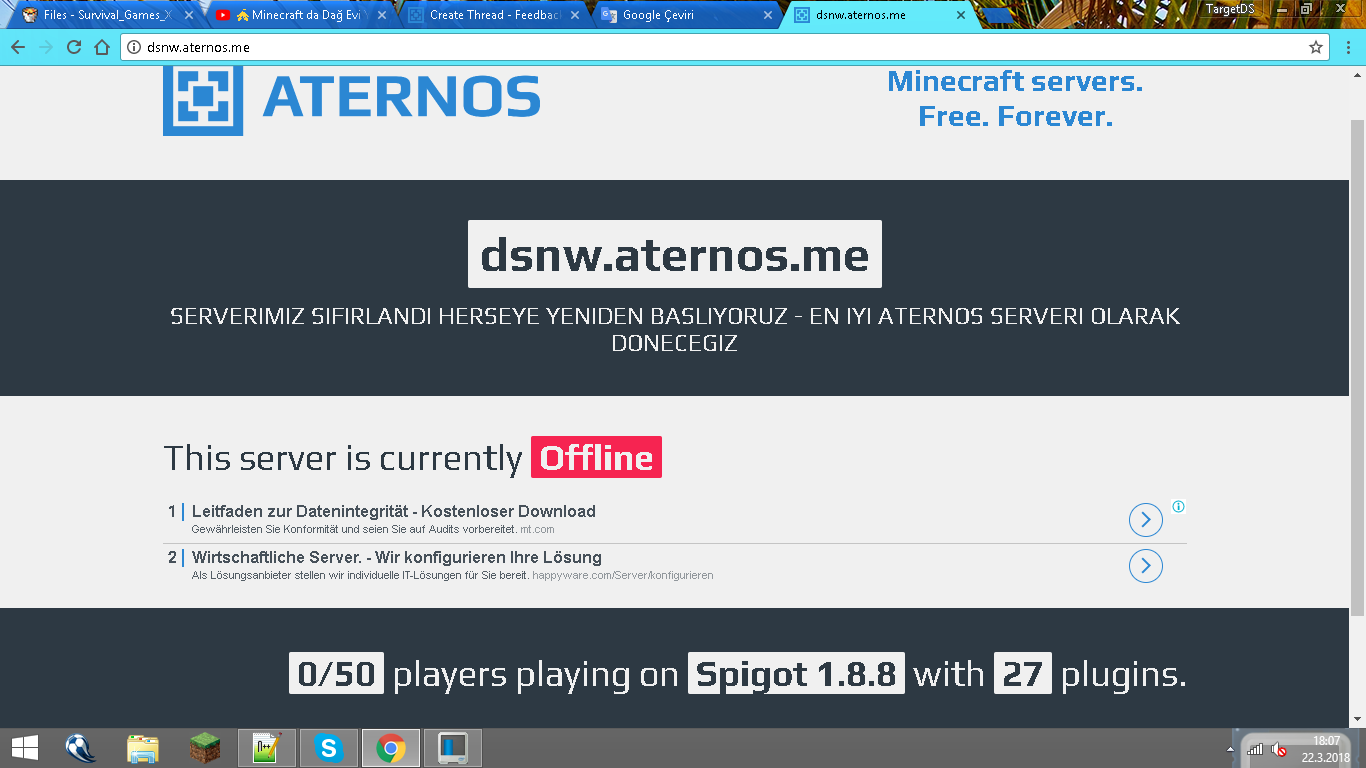Open the muted volume tray icon
Image resolution: width=1366 pixels, height=768 pixels.
(x=1278, y=749)
